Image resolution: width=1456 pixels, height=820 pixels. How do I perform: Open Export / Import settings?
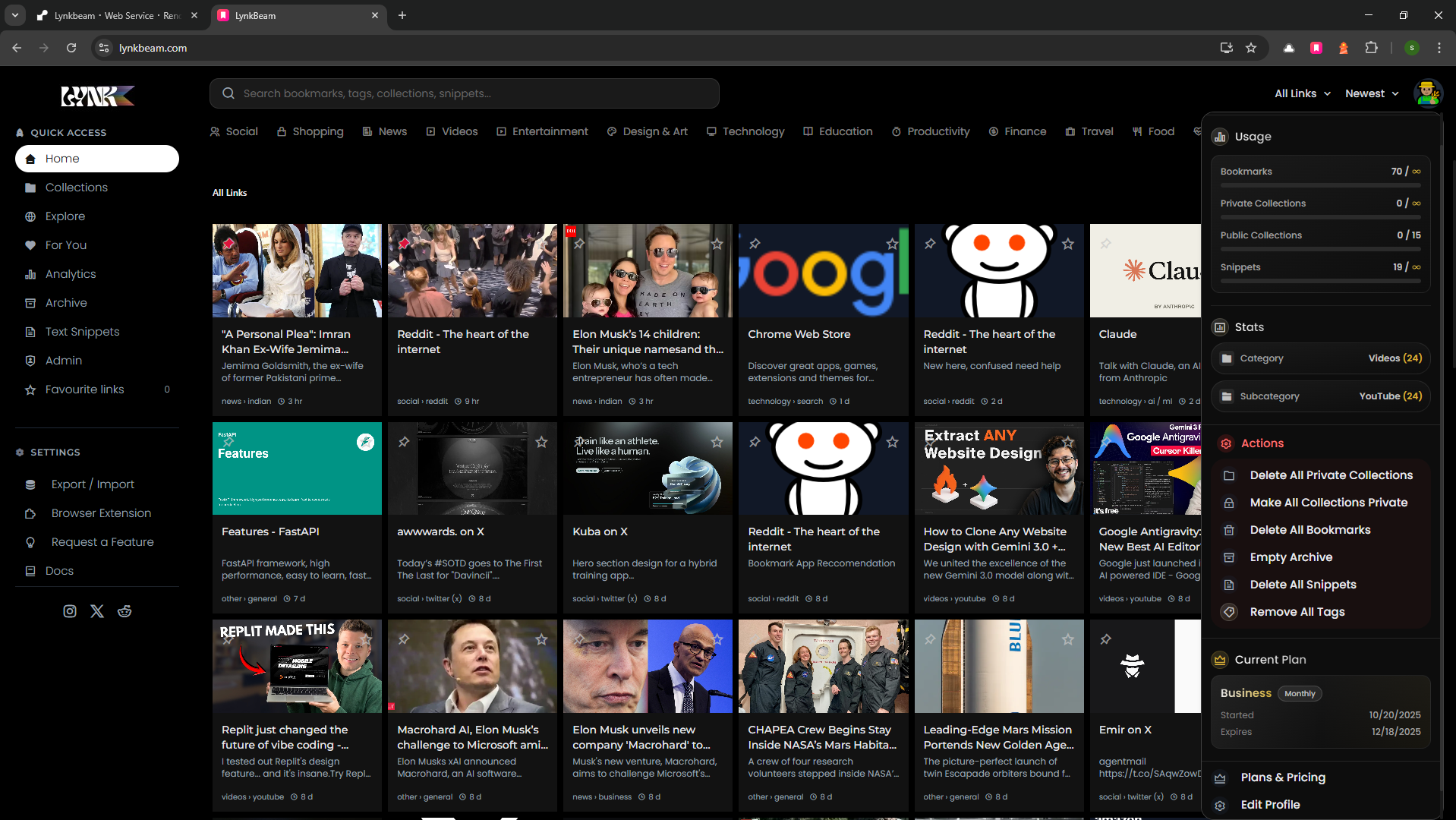97,484
